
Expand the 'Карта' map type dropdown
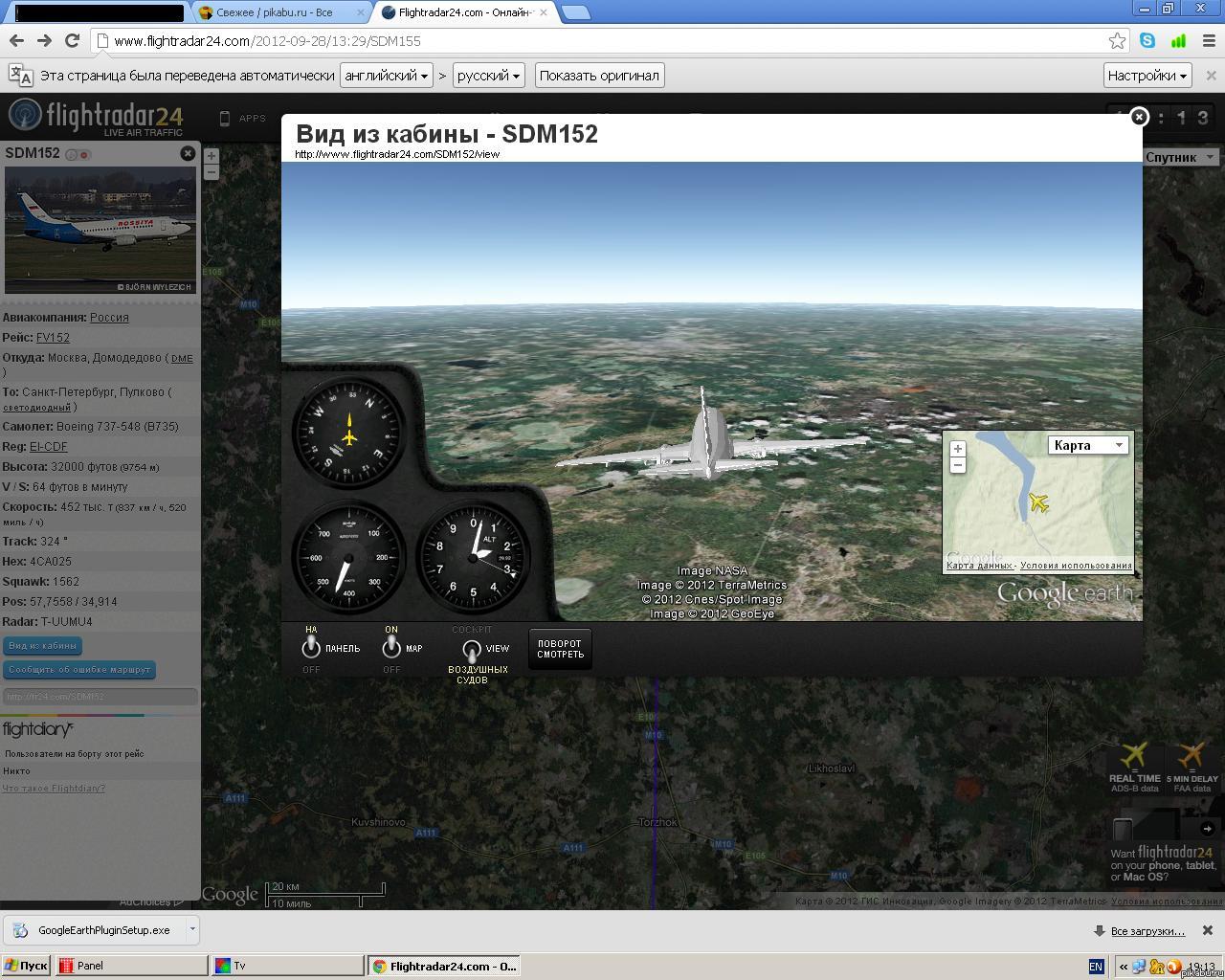[x=1088, y=445]
